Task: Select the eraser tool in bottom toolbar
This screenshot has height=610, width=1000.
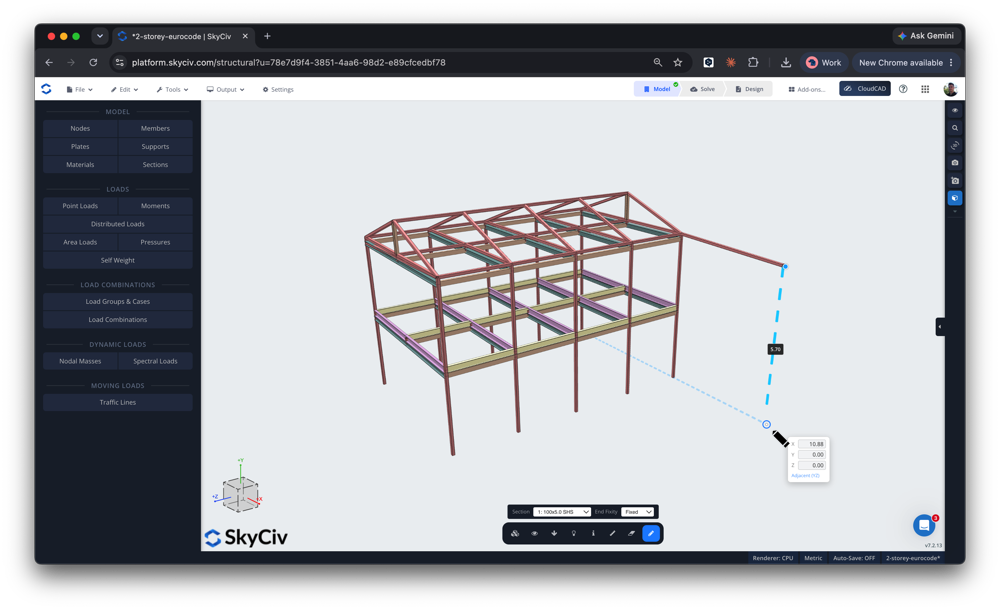Action: (x=631, y=533)
